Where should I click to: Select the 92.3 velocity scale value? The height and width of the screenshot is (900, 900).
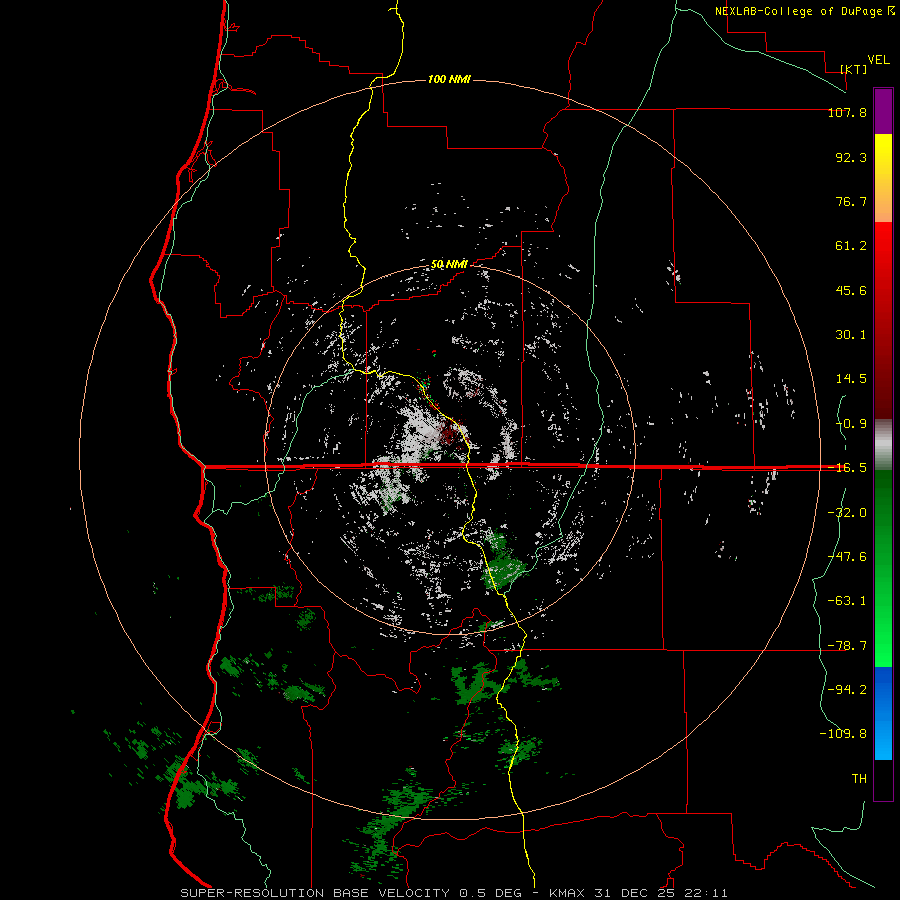point(851,157)
